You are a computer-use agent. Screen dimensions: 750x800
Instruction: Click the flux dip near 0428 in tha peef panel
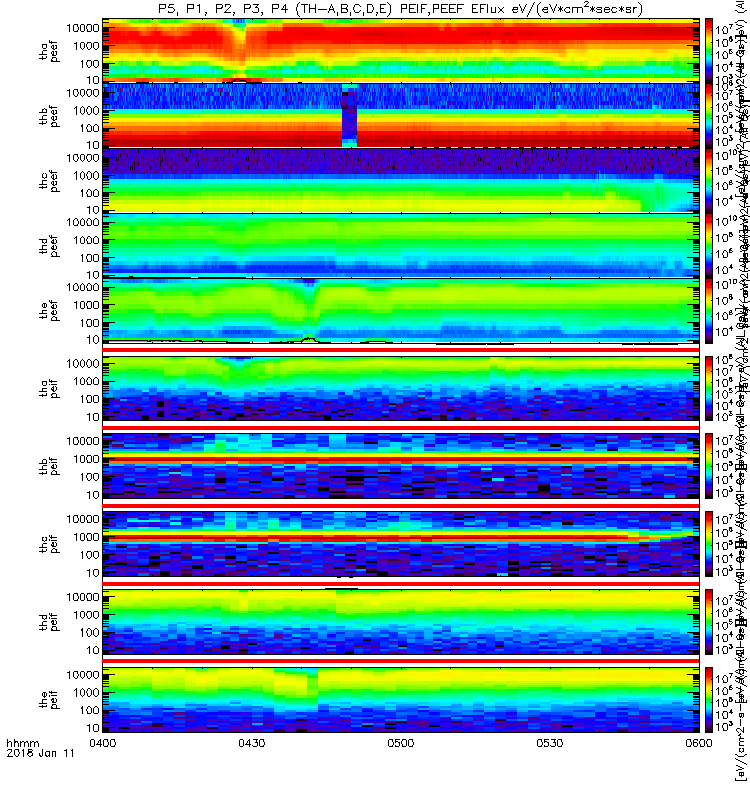[239, 48]
